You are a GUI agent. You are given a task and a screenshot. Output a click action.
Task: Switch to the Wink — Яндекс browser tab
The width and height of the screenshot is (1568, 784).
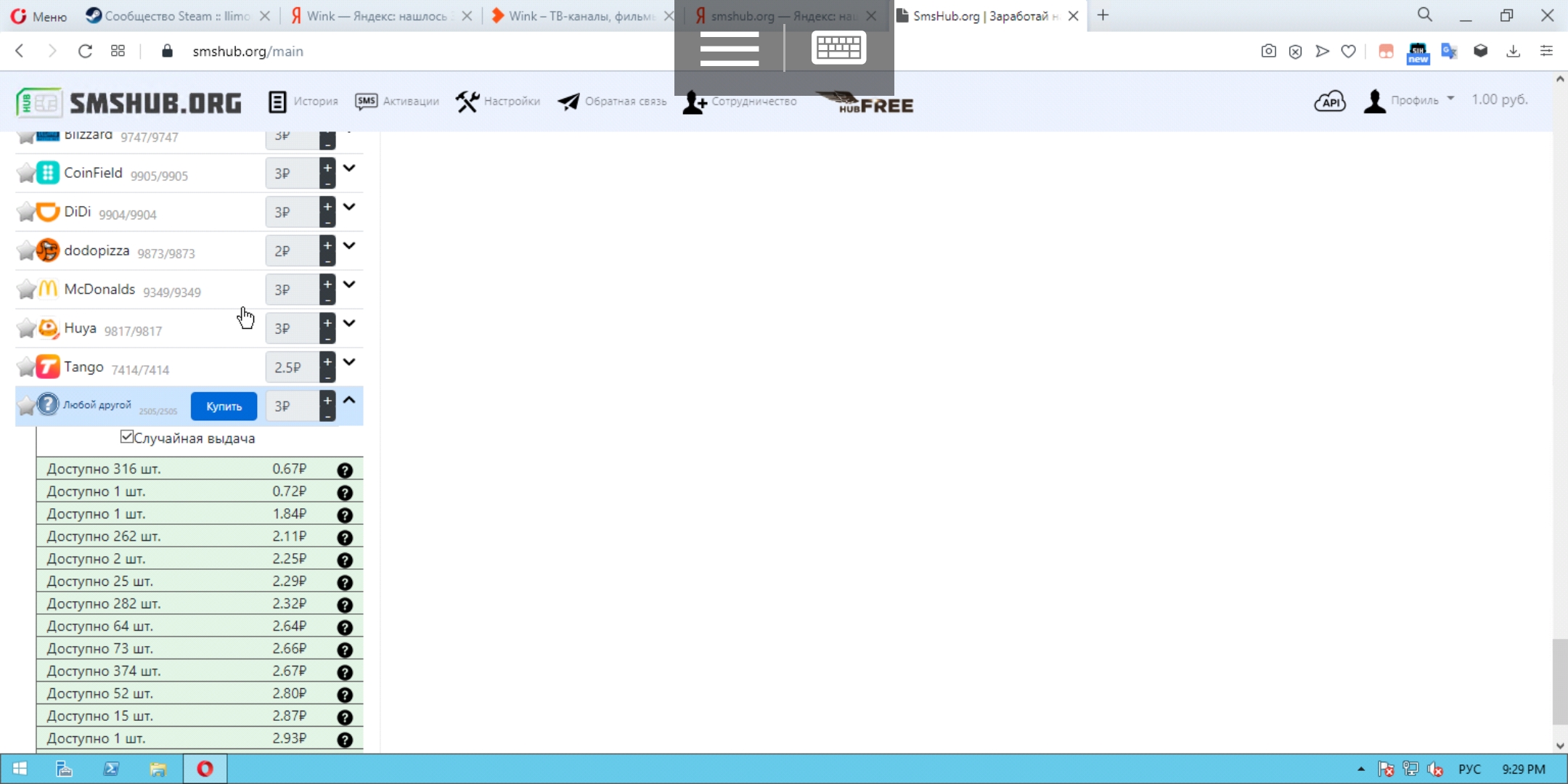376,16
